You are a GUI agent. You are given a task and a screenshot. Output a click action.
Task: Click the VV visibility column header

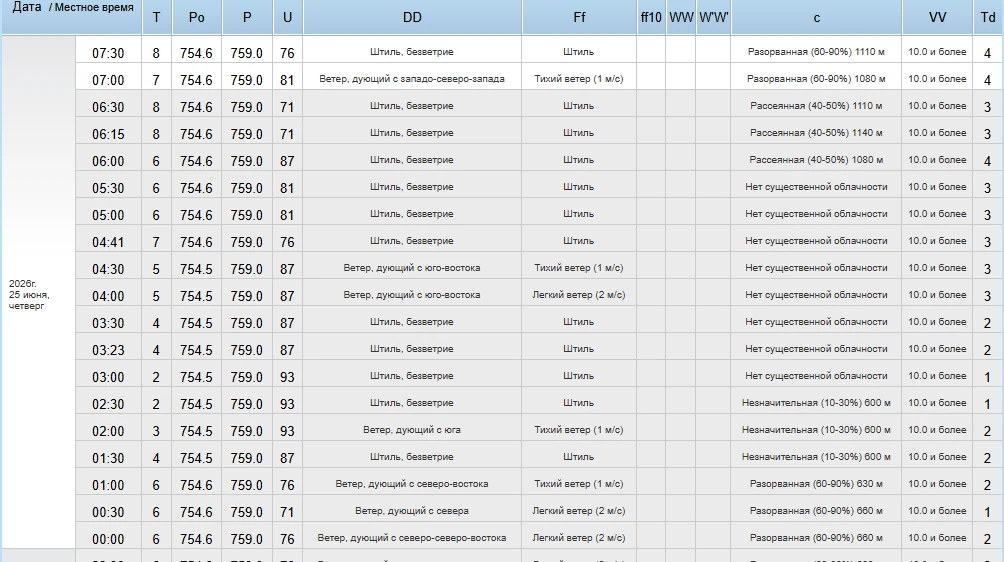[937, 17]
